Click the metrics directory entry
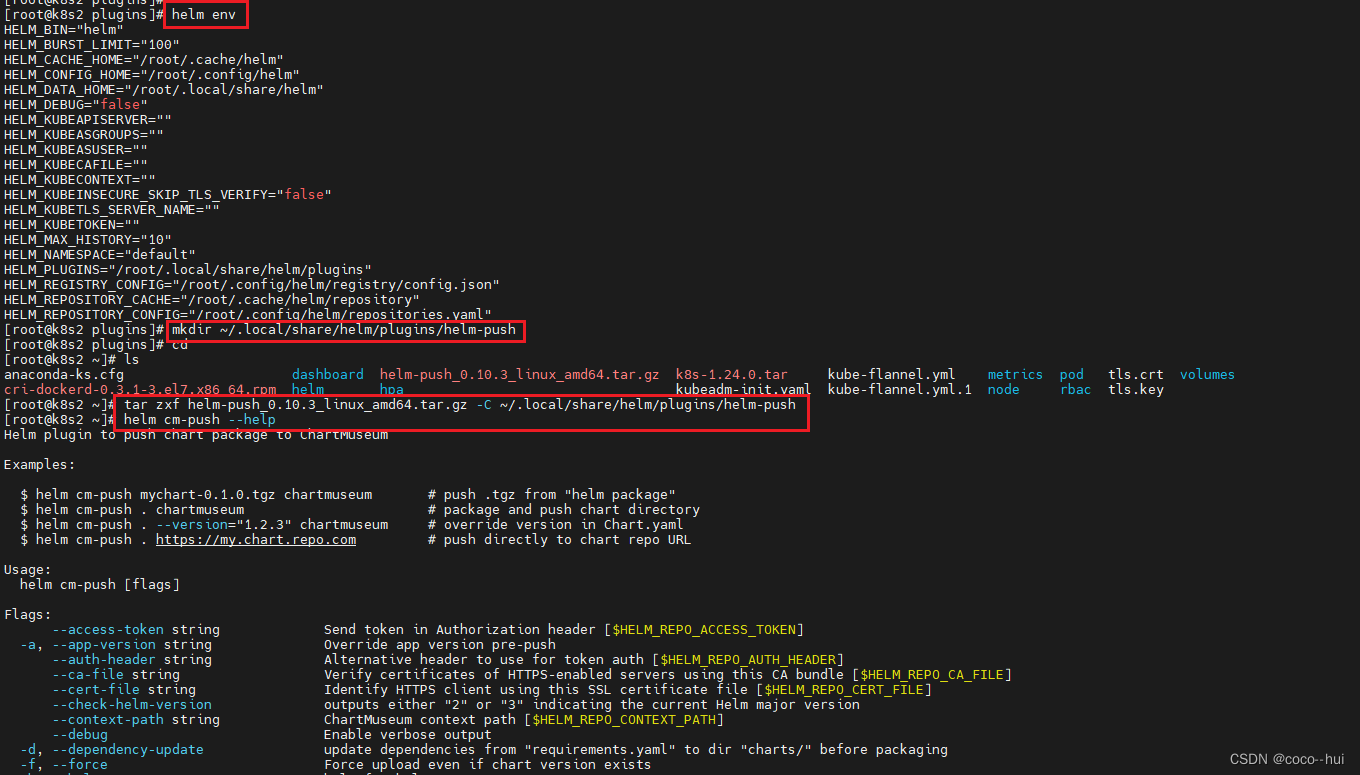The width and height of the screenshot is (1360, 775). coord(1015,375)
